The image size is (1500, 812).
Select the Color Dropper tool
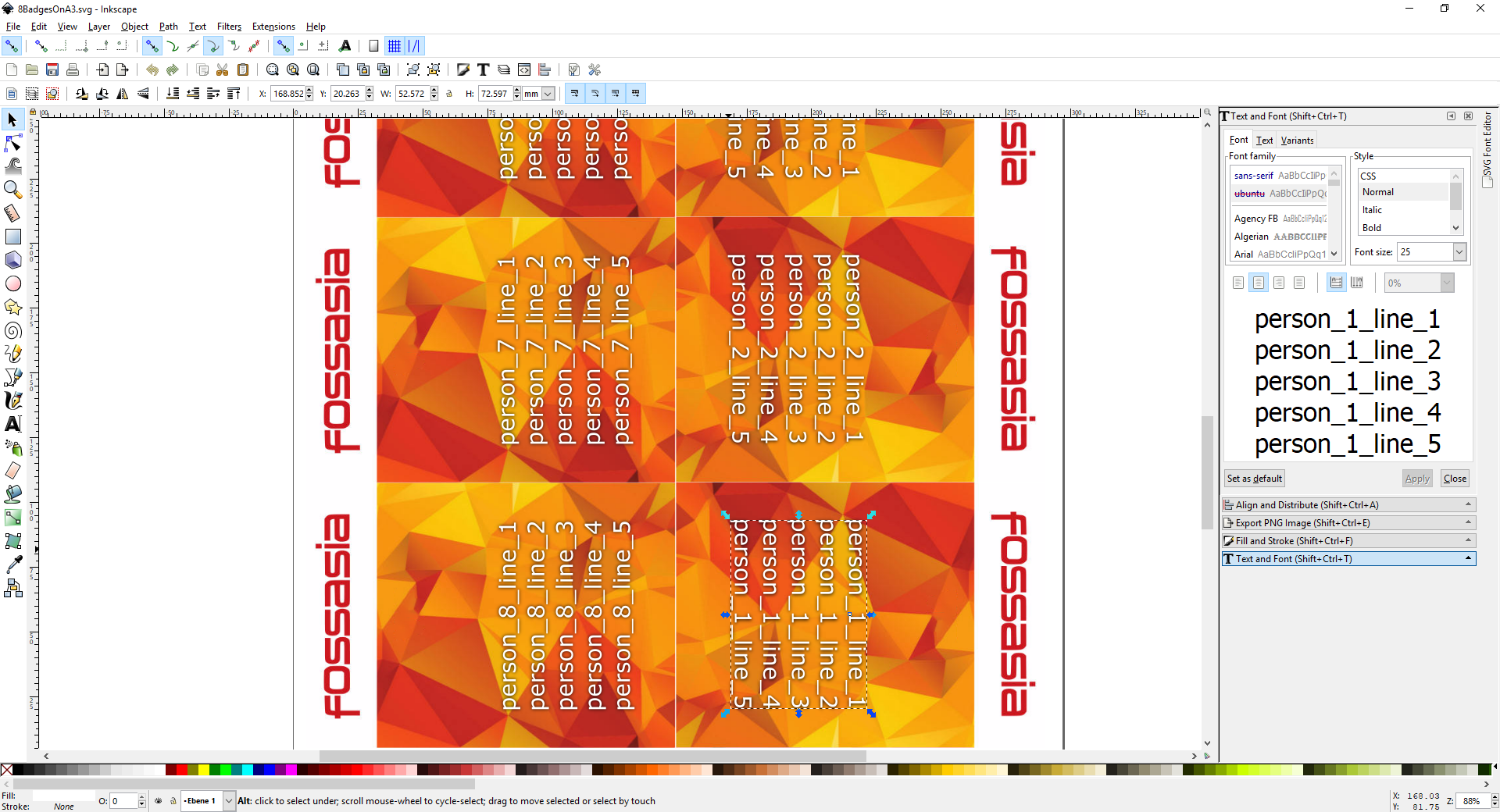[12, 564]
